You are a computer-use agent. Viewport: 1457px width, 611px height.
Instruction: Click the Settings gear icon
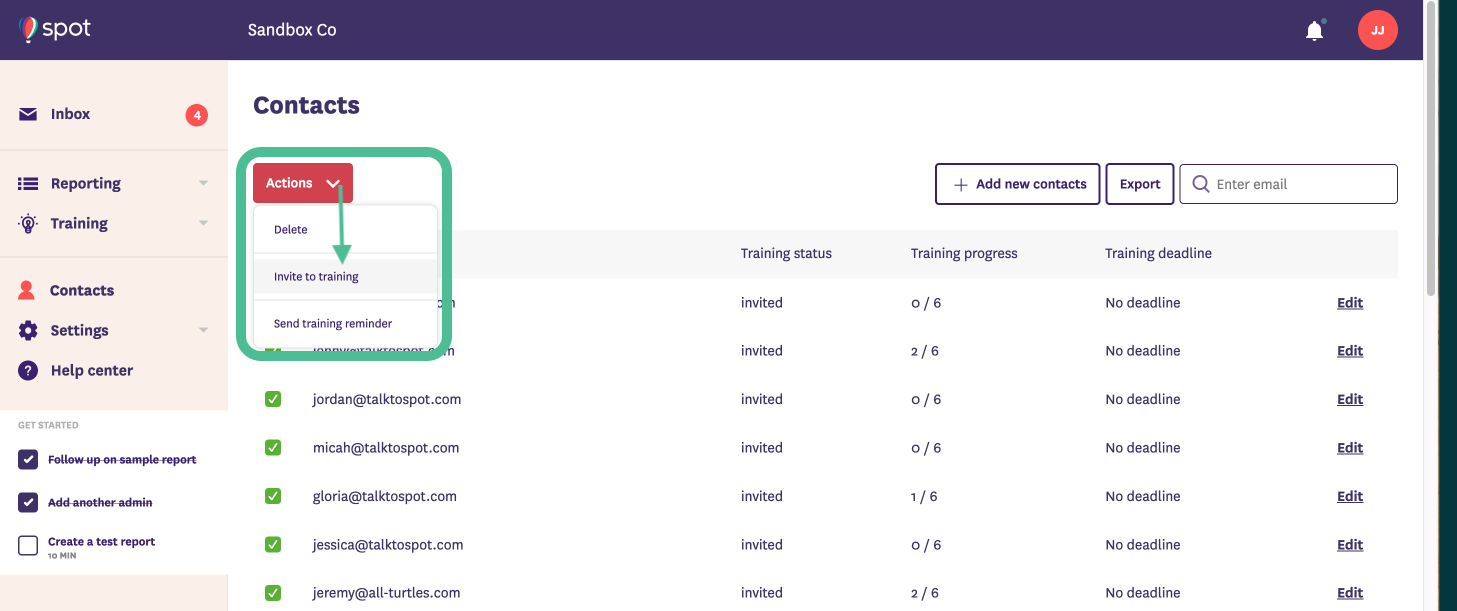28,331
